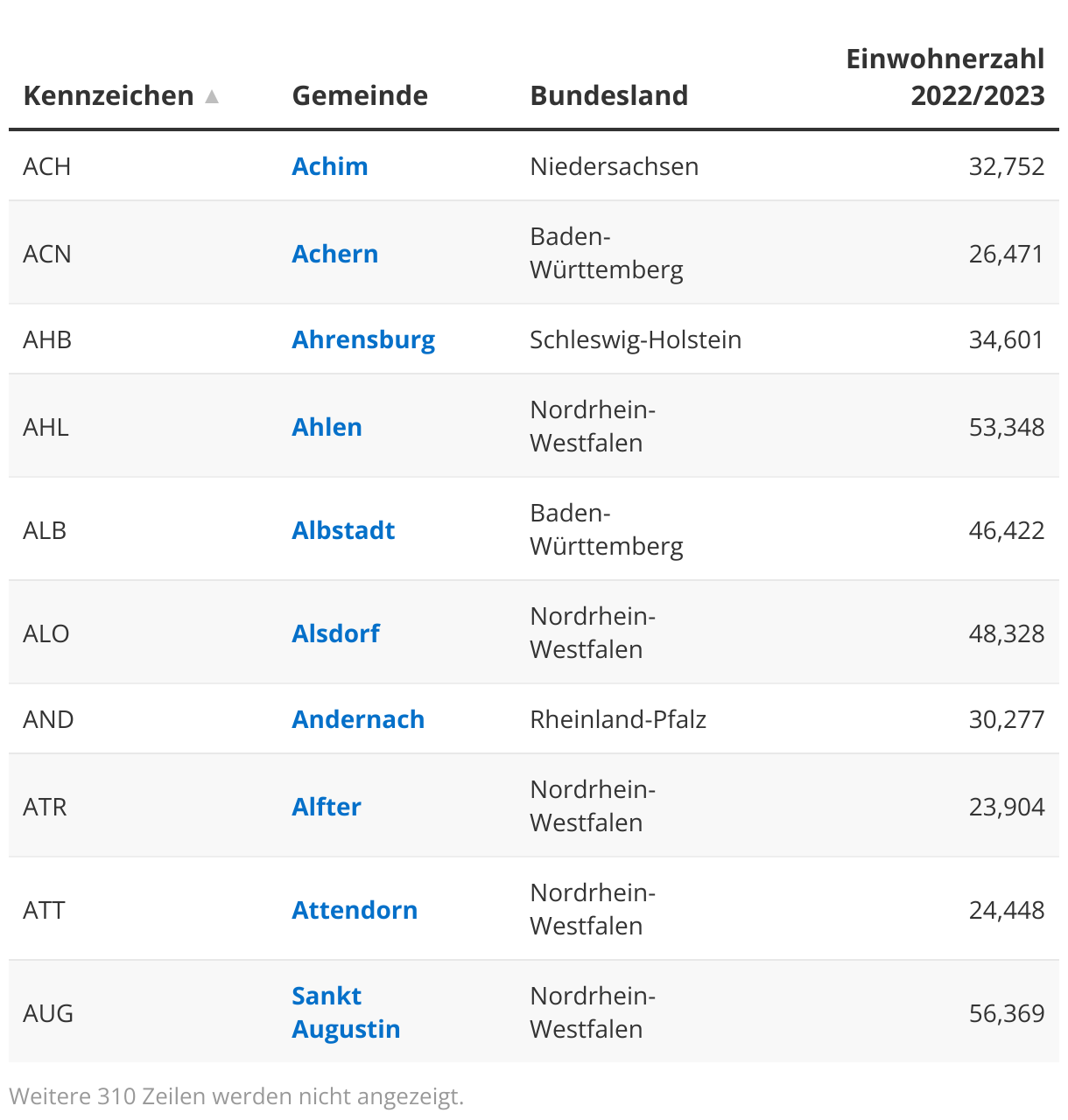Viewport: 1068px width, 1120px height.
Task: Click the sort arrow next to Kennzeichen
Action: pyautogui.click(x=212, y=96)
